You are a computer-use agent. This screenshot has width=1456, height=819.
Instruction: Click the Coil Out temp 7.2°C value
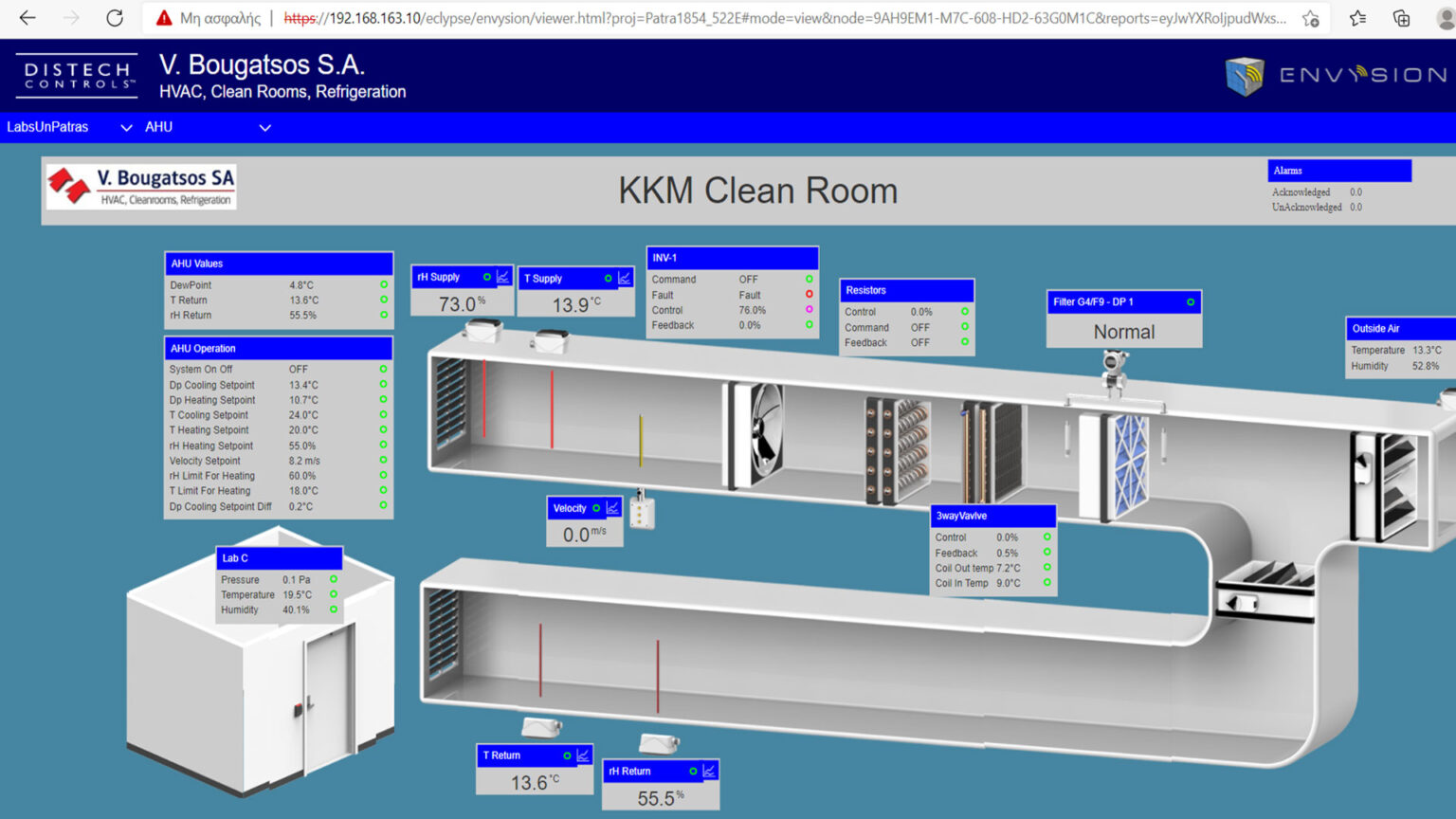coord(1009,569)
